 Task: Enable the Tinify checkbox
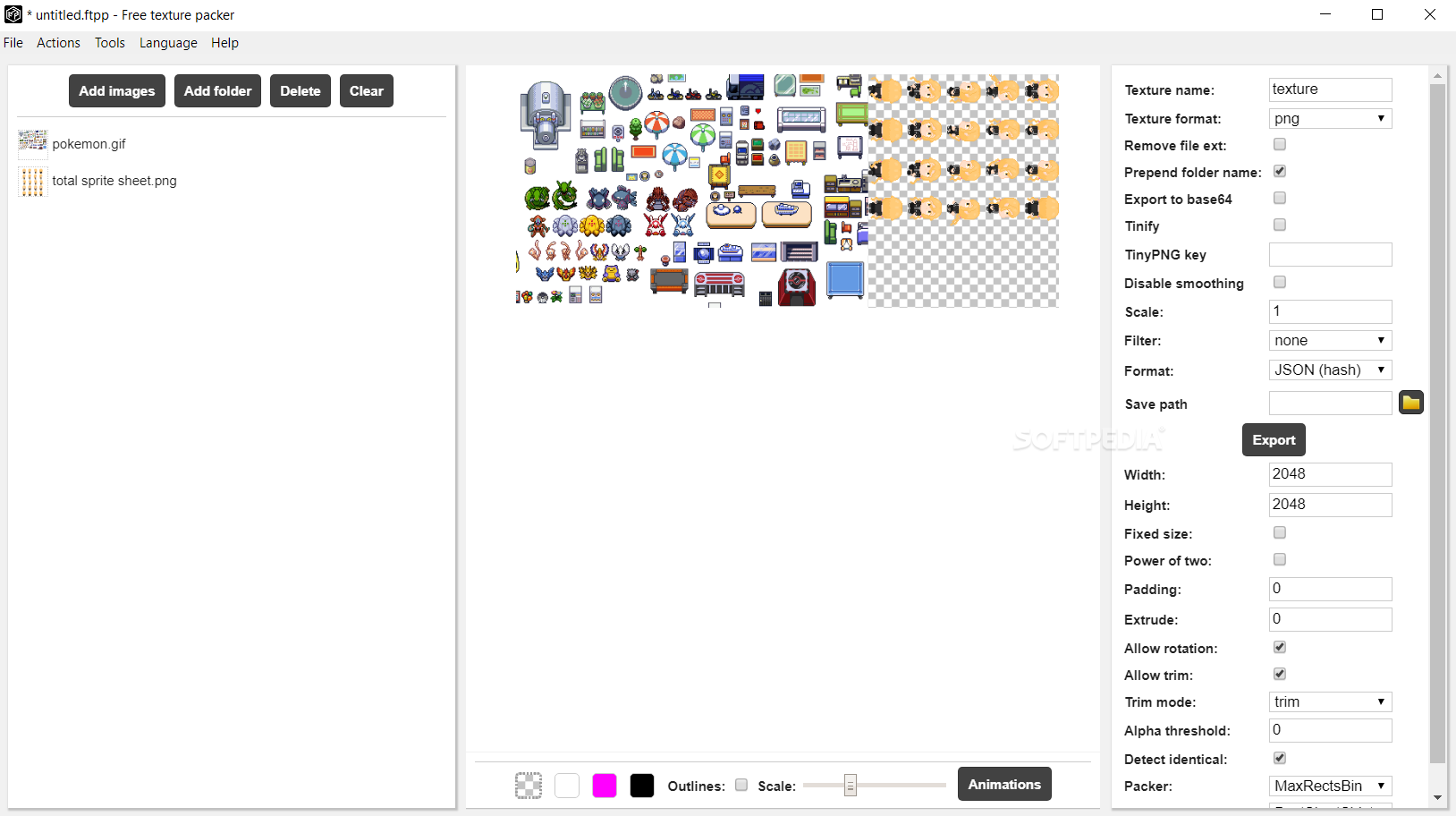[x=1280, y=225]
